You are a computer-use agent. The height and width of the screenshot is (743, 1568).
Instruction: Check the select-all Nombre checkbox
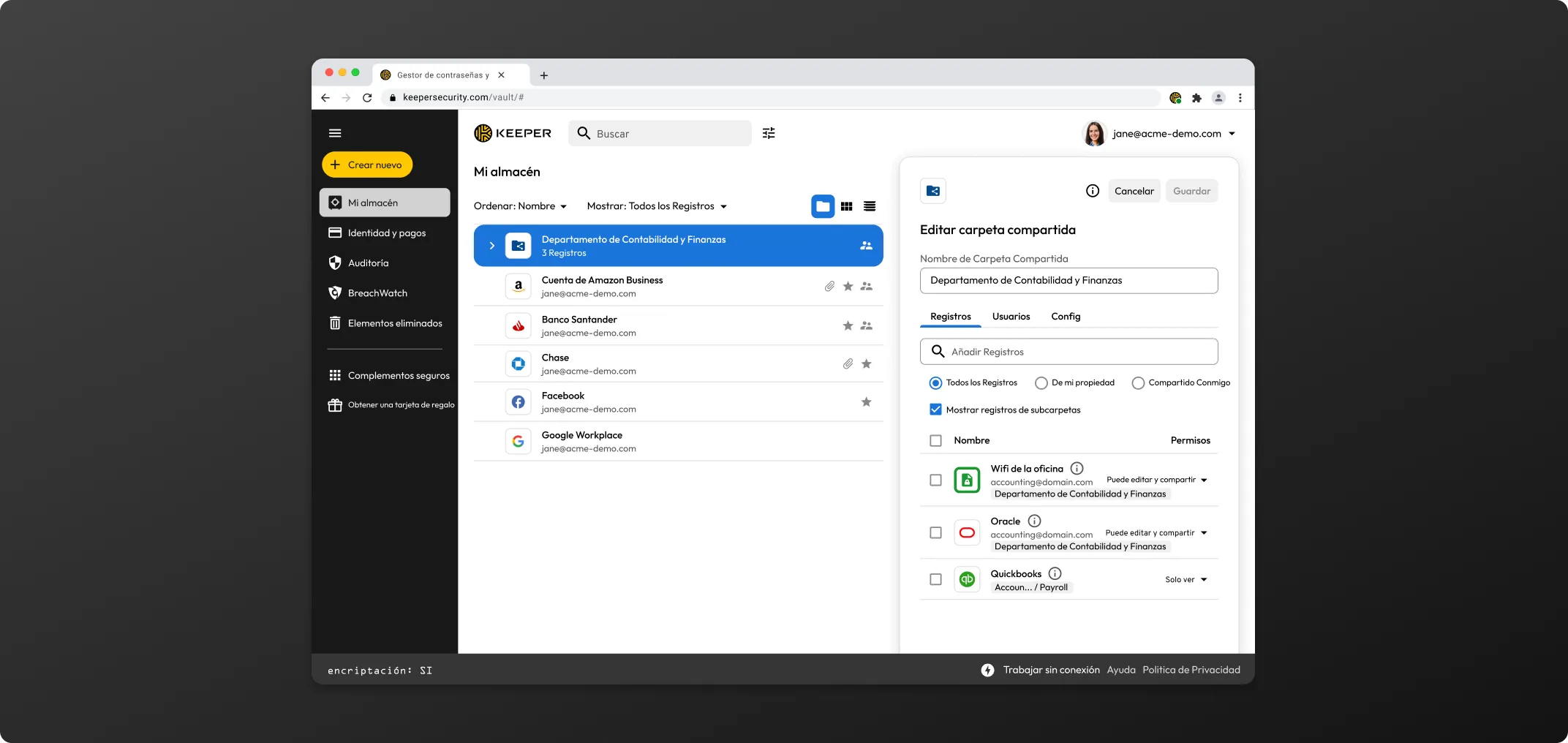pos(935,441)
